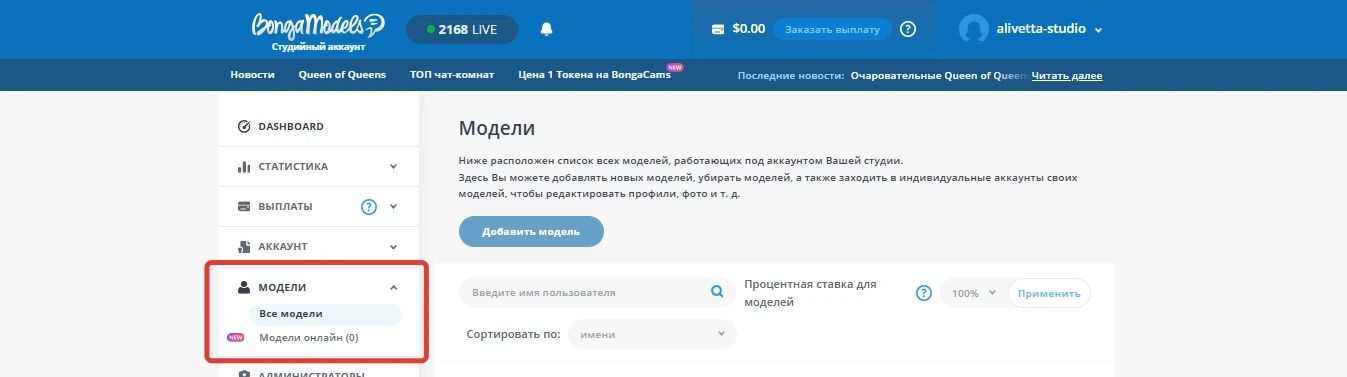Open payout help question mark in header
This screenshot has height=377, width=1347.
(x=908, y=29)
